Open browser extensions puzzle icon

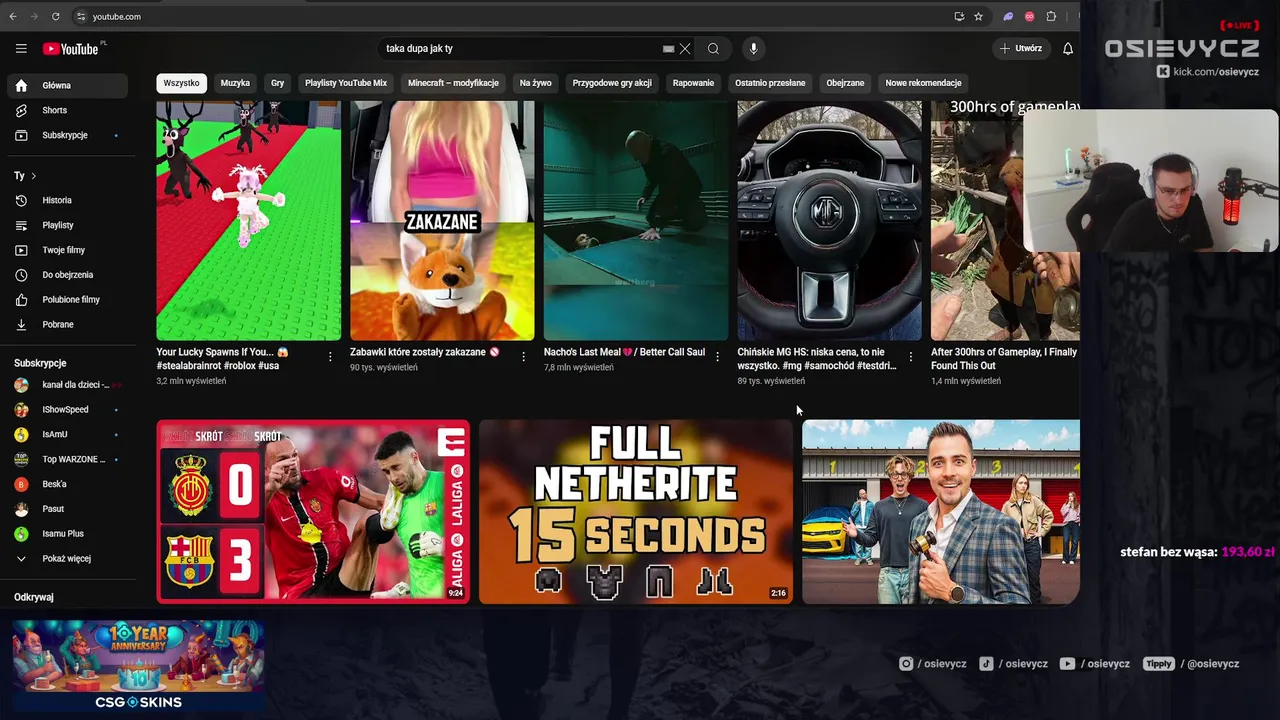pos(1051,16)
